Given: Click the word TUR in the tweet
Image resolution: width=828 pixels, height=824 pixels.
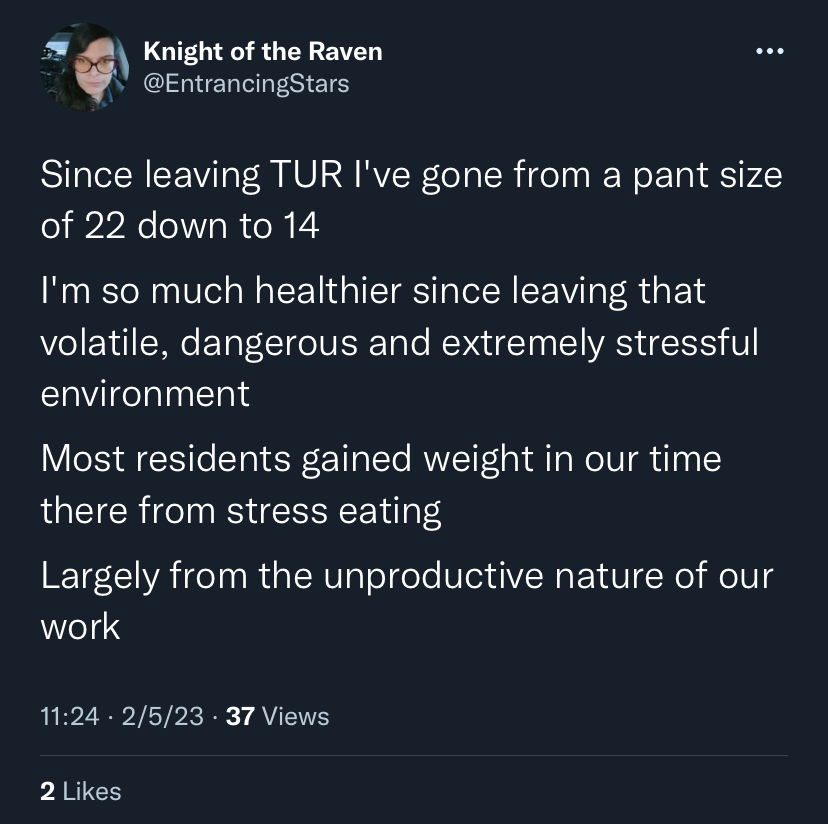Looking at the screenshot, I should point(306,174).
